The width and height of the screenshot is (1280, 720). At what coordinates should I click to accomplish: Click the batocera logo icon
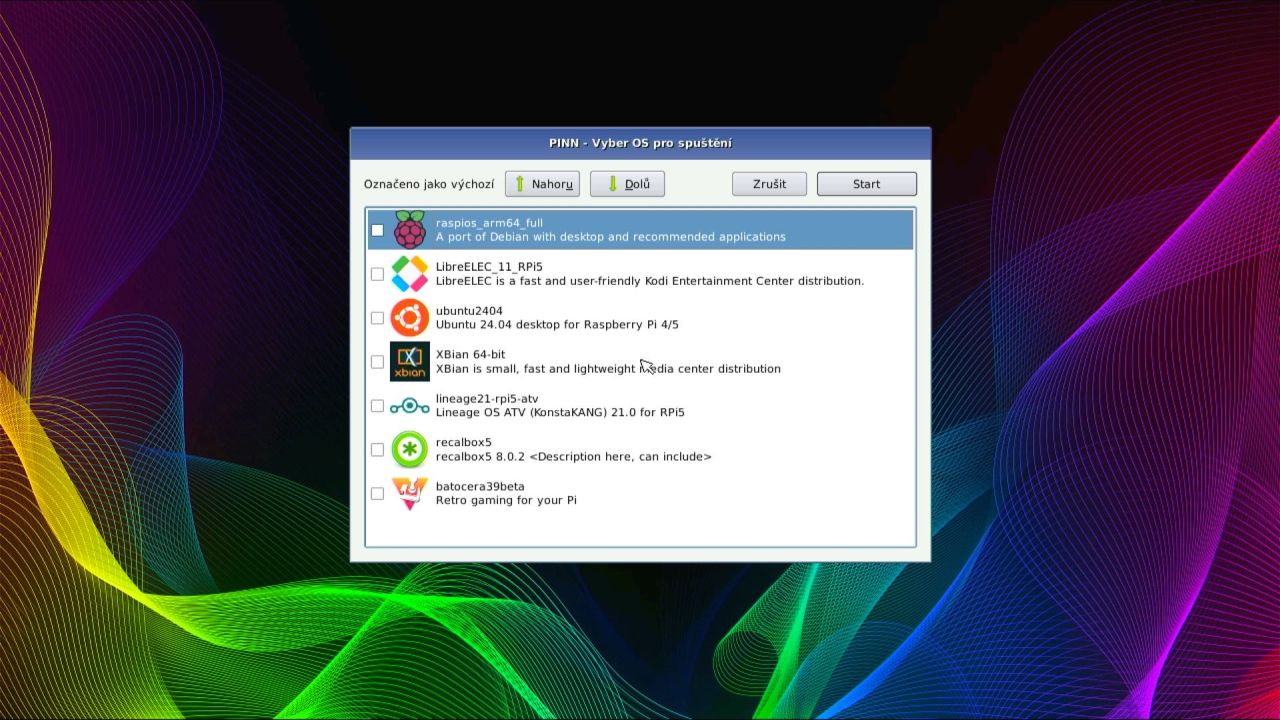coord(409,494)
